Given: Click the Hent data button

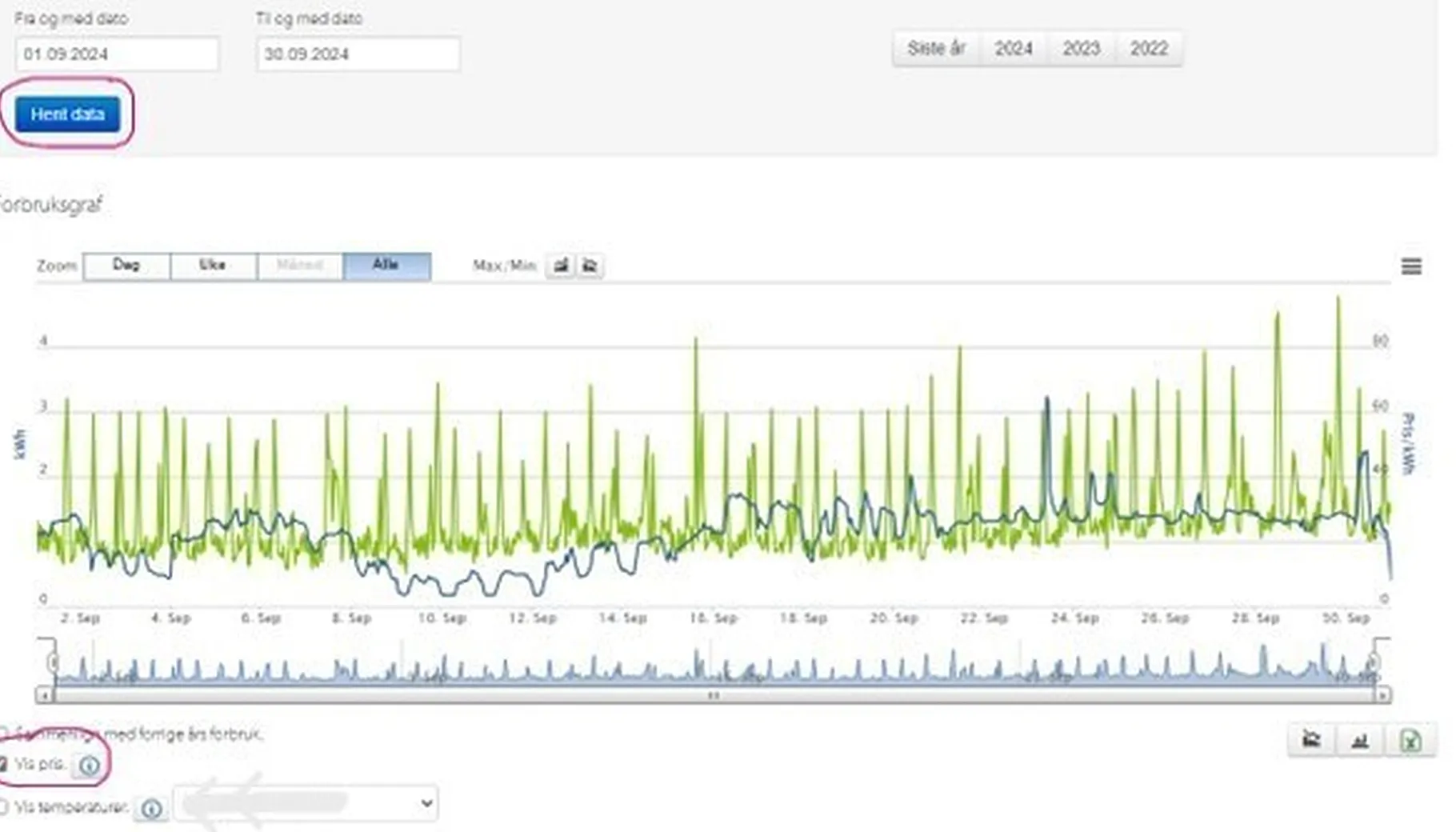Looking at the screenshot, I should [67, 114].
